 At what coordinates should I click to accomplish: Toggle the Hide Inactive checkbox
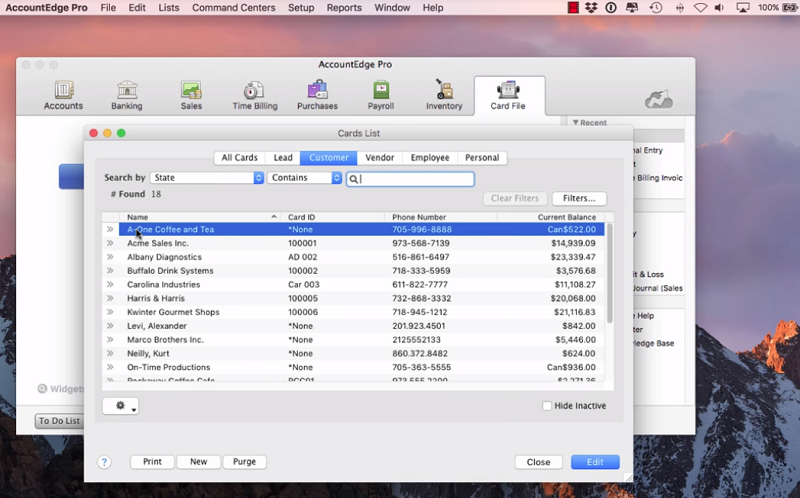pyautogui.click(x=547, y=406)
